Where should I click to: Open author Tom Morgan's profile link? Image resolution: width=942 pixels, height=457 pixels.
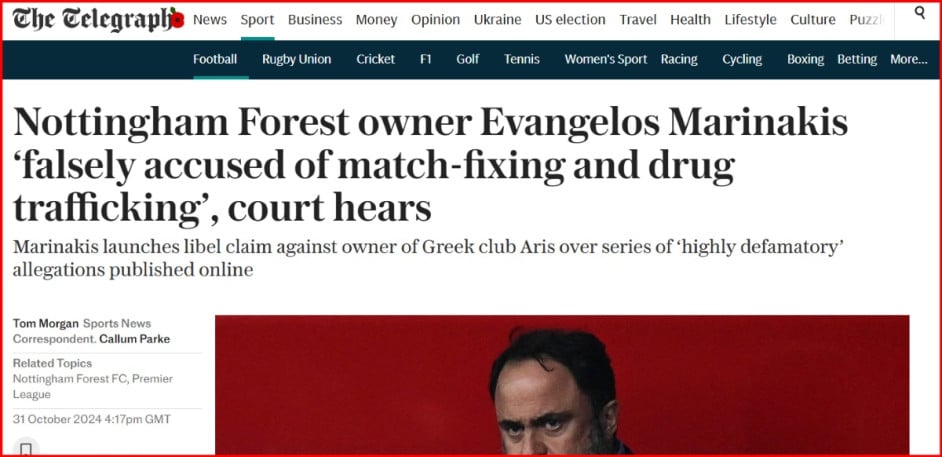(45, 324)
